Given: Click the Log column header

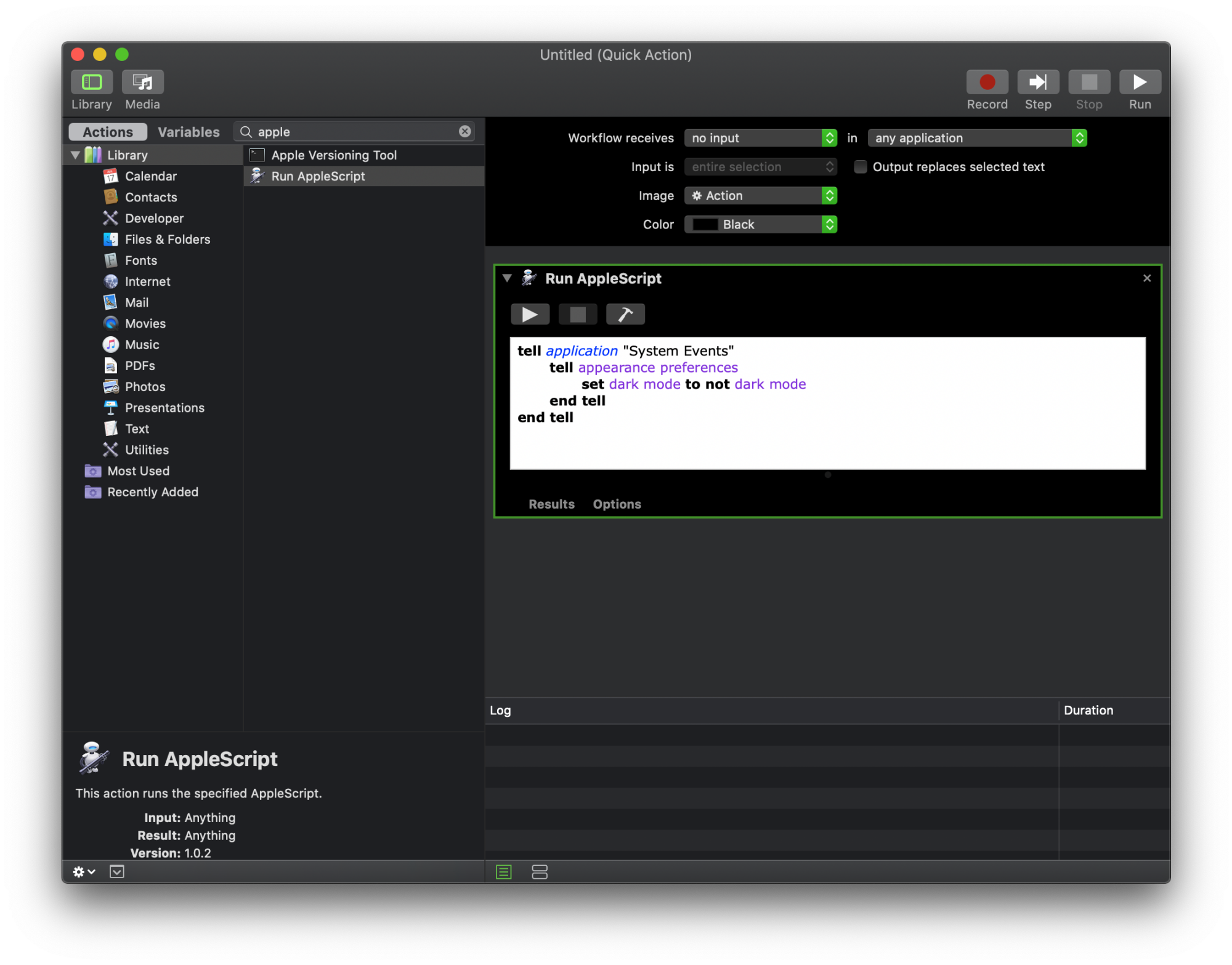Looking at the screenshot, I should click(771, 710).
